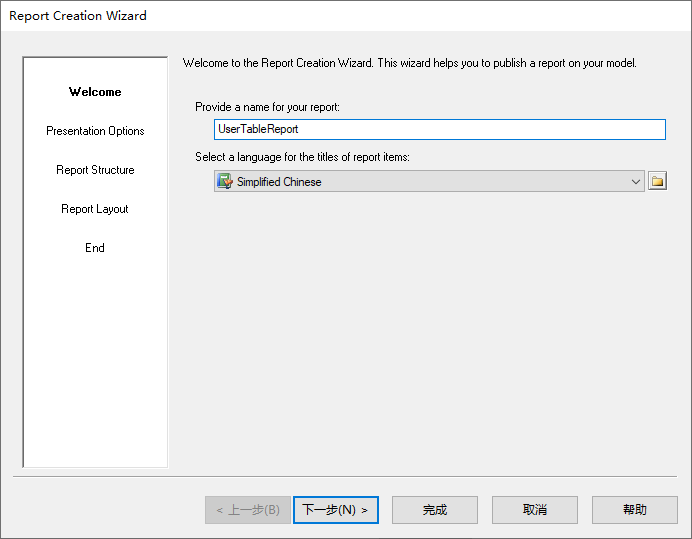
Task: Go to Report Structure step
Action: tap(95, 170)
